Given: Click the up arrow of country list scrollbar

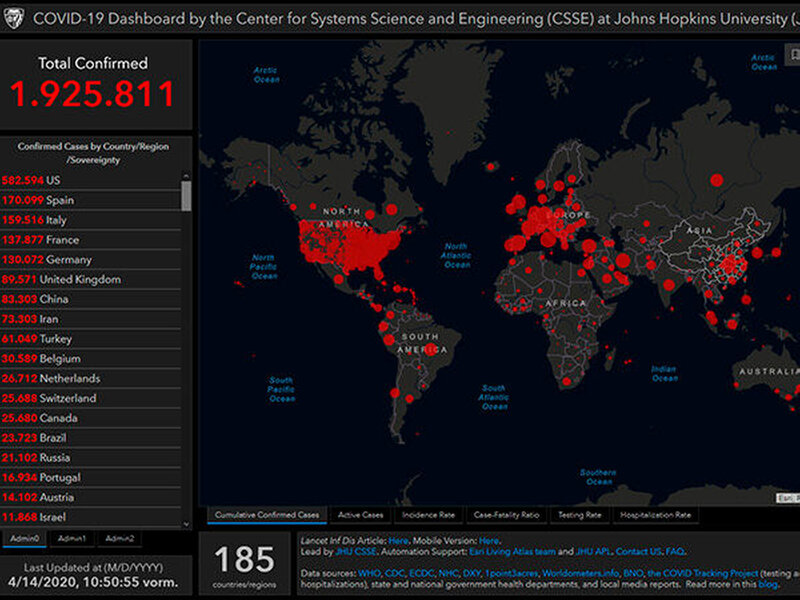Looking at the screenshot, I should tap(186, 177).
